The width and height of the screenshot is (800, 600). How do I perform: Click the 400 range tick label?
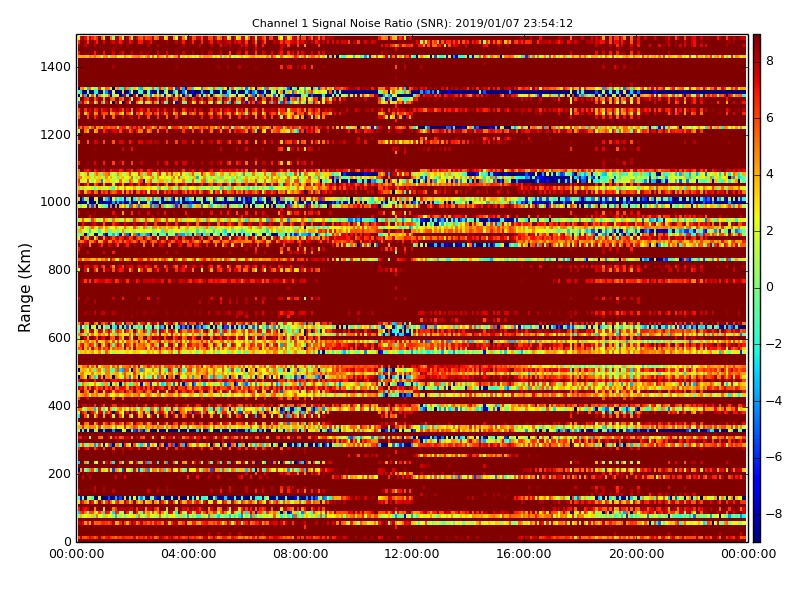[59, 406]
